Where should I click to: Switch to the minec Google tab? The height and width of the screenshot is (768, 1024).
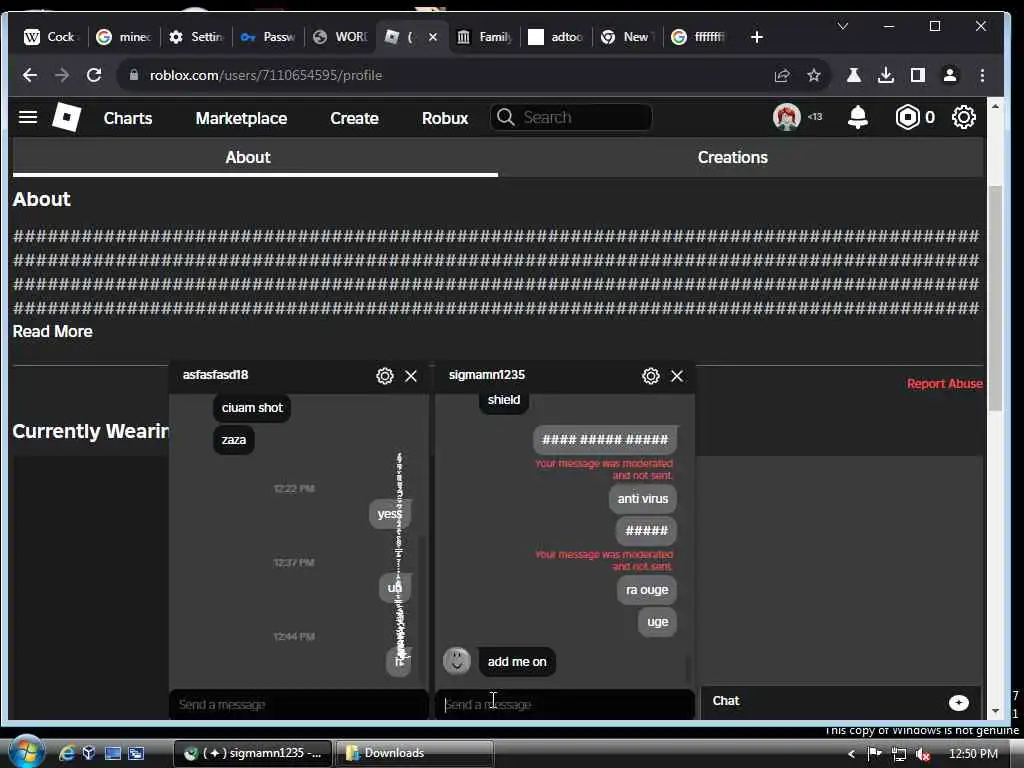tap(124, 37)
